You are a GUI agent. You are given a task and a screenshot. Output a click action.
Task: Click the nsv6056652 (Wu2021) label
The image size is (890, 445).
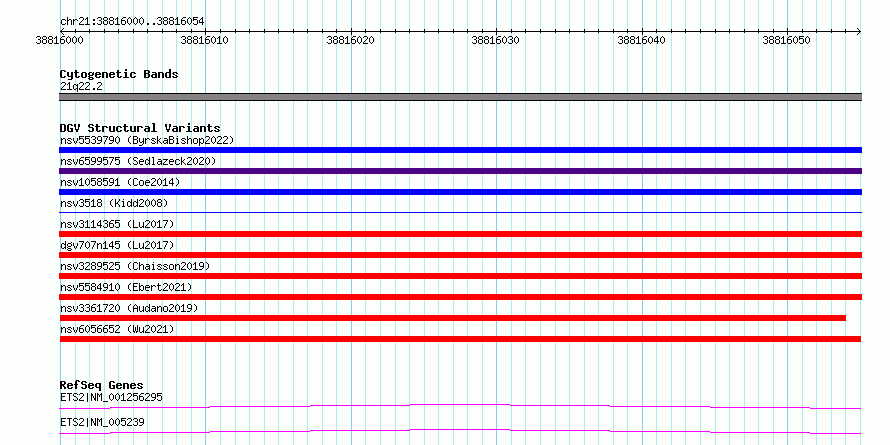point(117,329)
